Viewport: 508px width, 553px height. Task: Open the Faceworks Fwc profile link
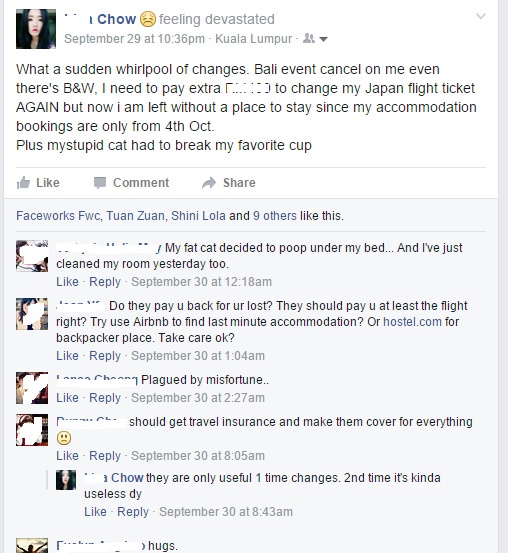(58, 215)
